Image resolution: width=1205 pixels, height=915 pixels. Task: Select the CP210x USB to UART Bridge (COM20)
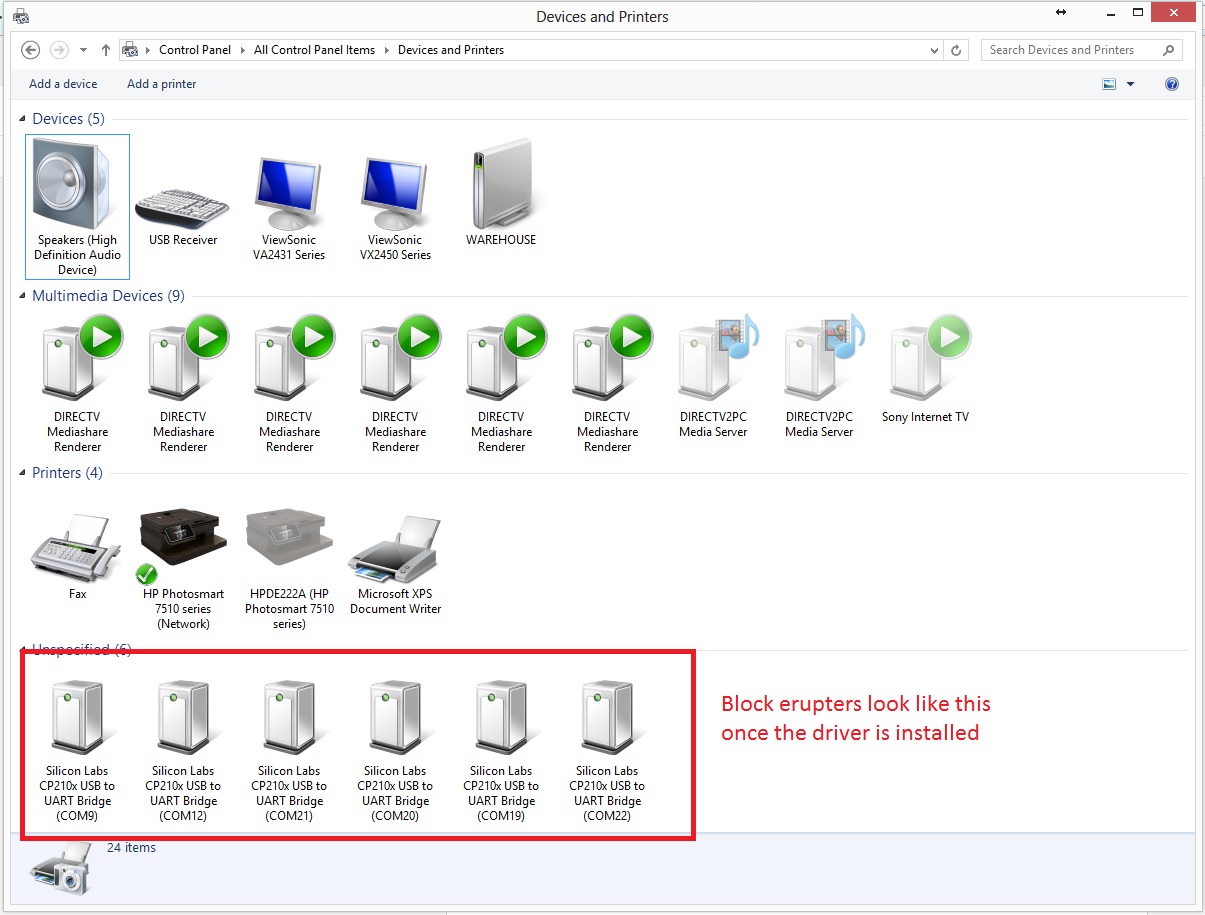395,750
